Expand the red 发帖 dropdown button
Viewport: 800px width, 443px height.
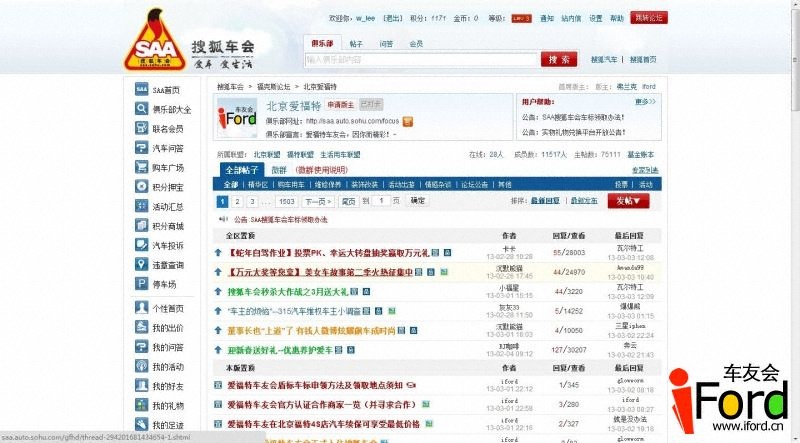coord(629,201)
